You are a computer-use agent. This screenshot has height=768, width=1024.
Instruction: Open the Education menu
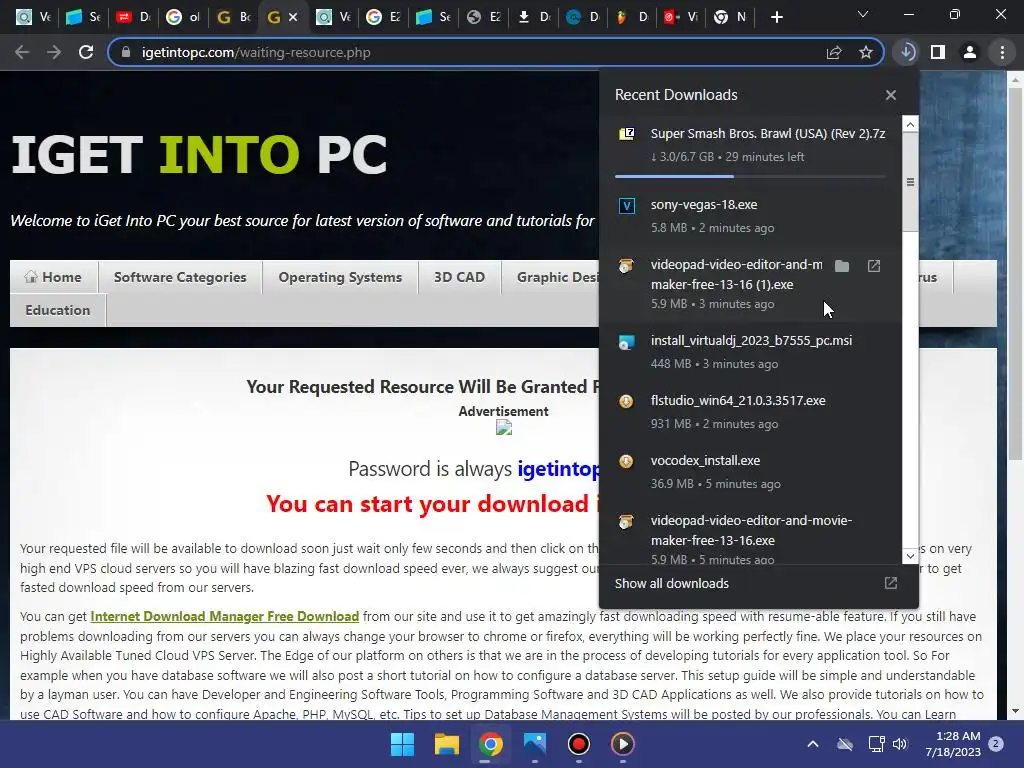[x=57, y=310]
